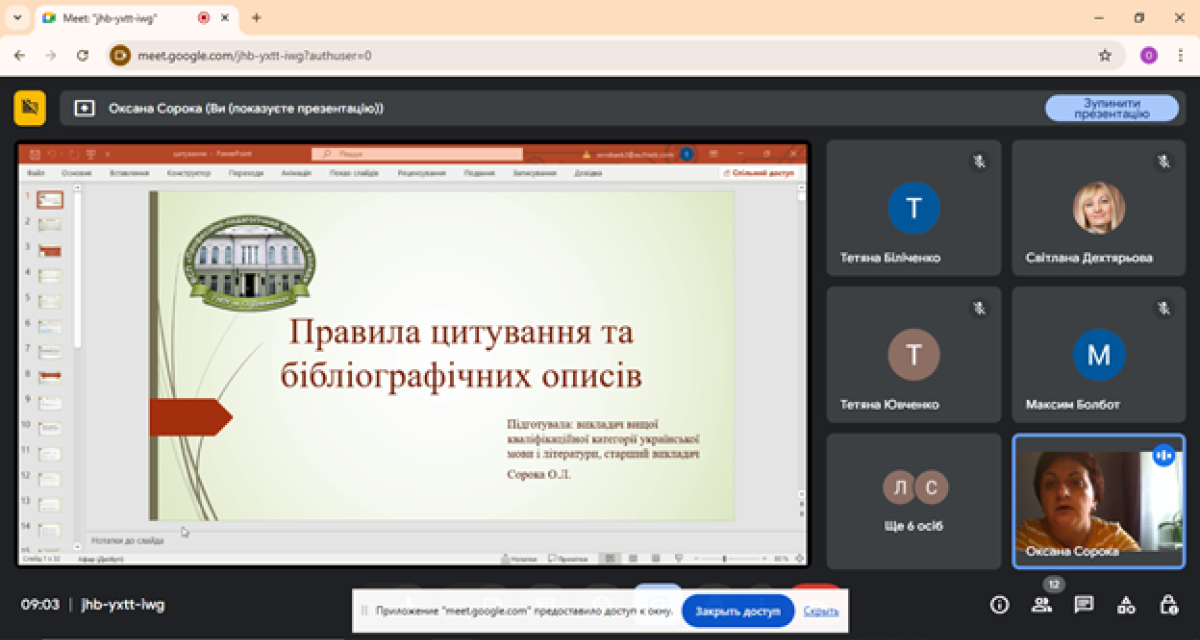Switch to the Meet 'jhb-yxtt-iwg' browser tab
Viewport: 1200px width, 640px height.
pyautogui.click(x=120, y=18)
